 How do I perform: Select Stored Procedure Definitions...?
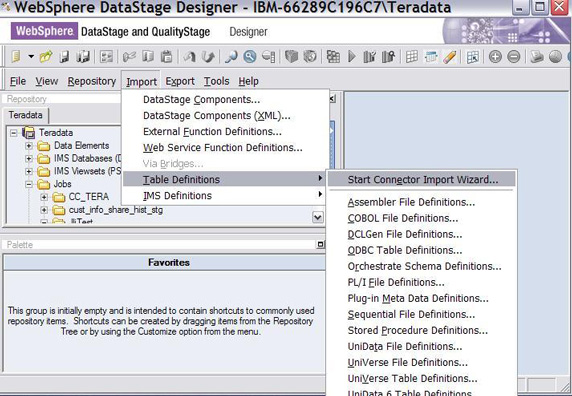click(x=422, y=330)
